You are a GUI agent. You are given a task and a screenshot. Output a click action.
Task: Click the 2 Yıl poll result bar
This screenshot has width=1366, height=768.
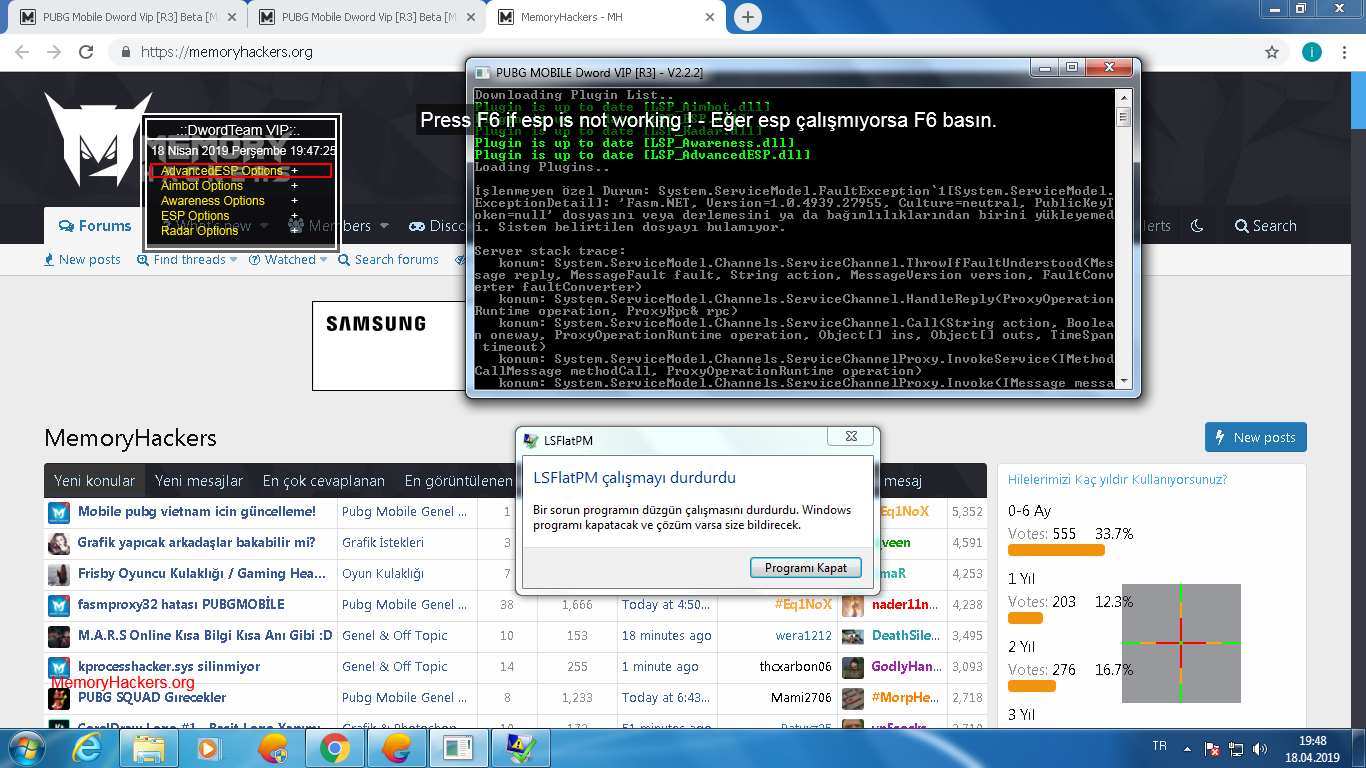coord(1032,686)
